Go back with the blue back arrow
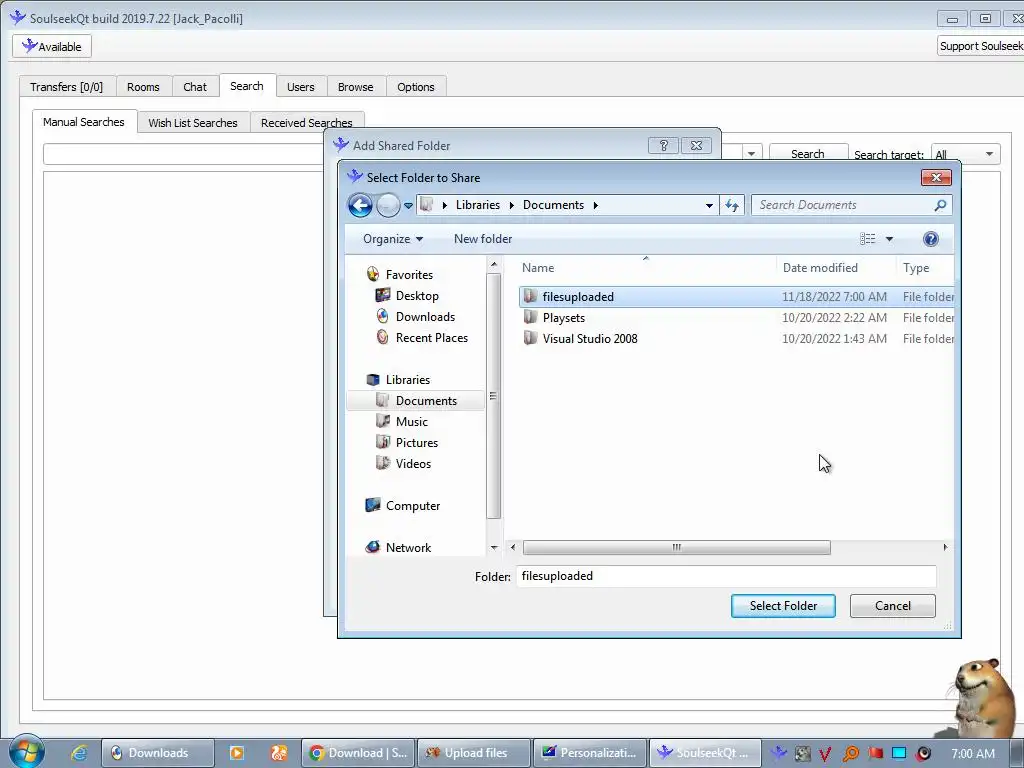The image size is (1024, 768). pyautogui.click(x=360, y=205)
